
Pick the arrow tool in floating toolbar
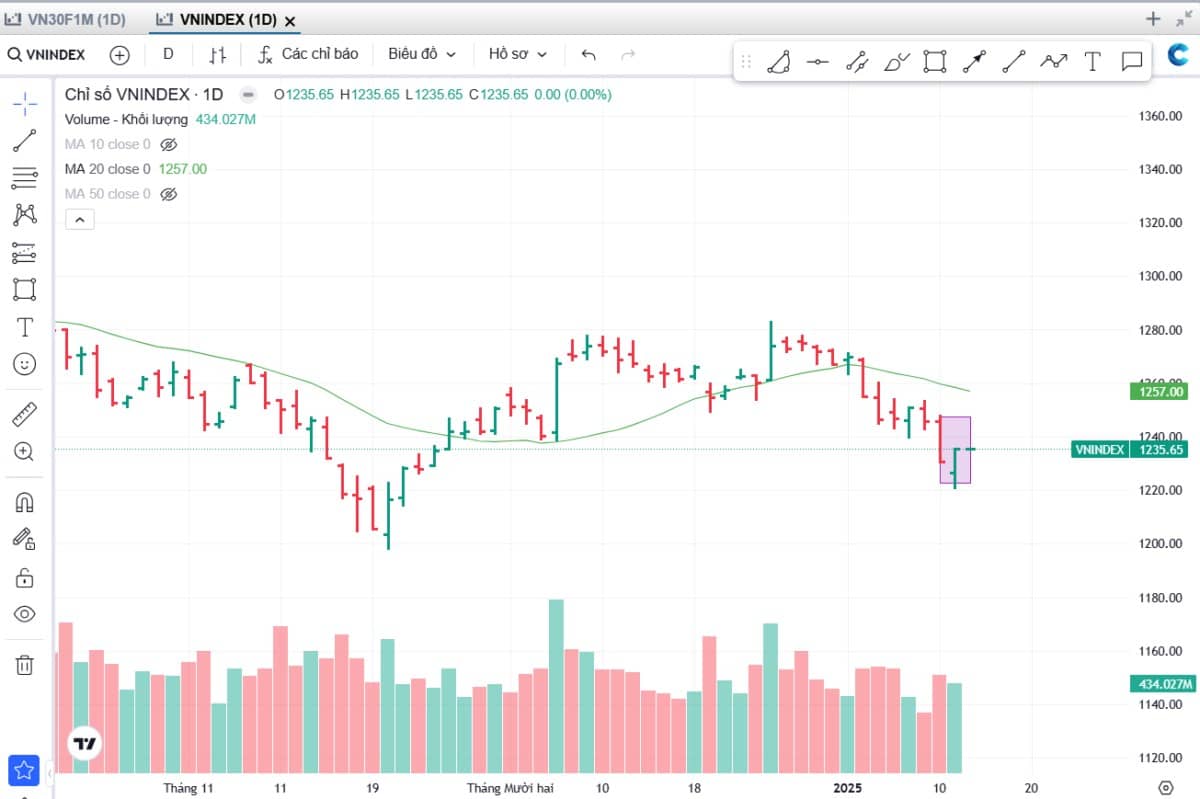[x=974, y=62]
